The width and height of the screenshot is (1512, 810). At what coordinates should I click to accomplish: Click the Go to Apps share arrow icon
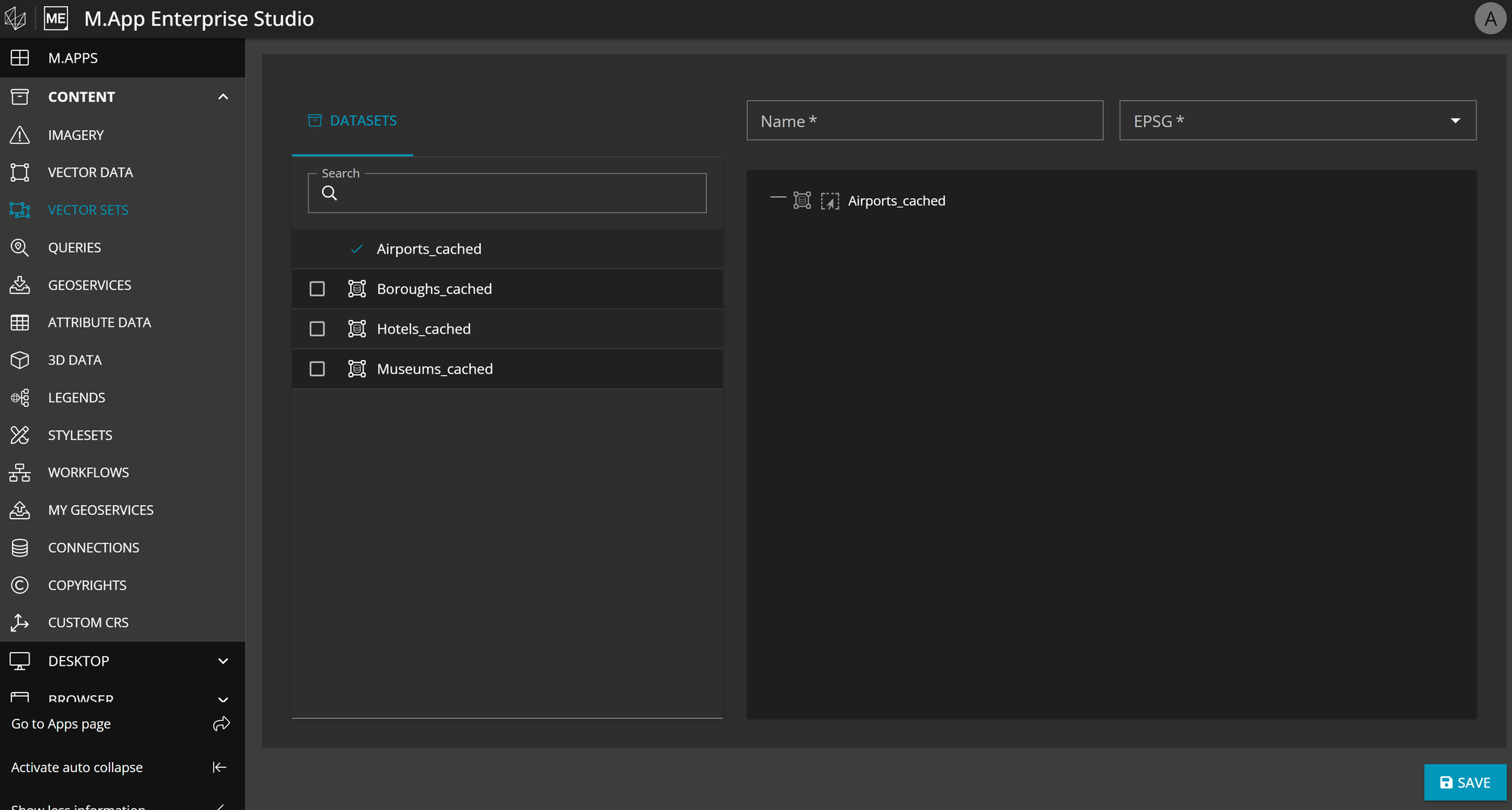pos(221,724)
